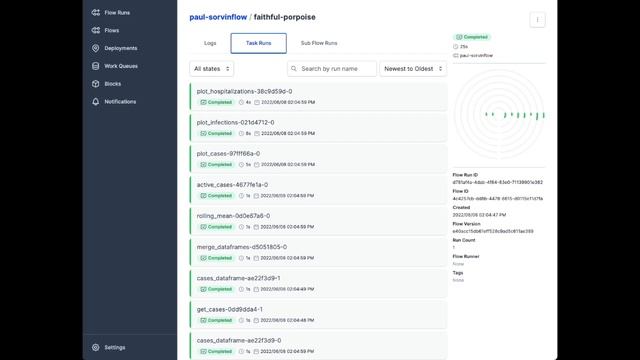Click the Deployments pin icon
Image resolution: width=640 pixels, height=360 pixels.
[x=96, y=48]
